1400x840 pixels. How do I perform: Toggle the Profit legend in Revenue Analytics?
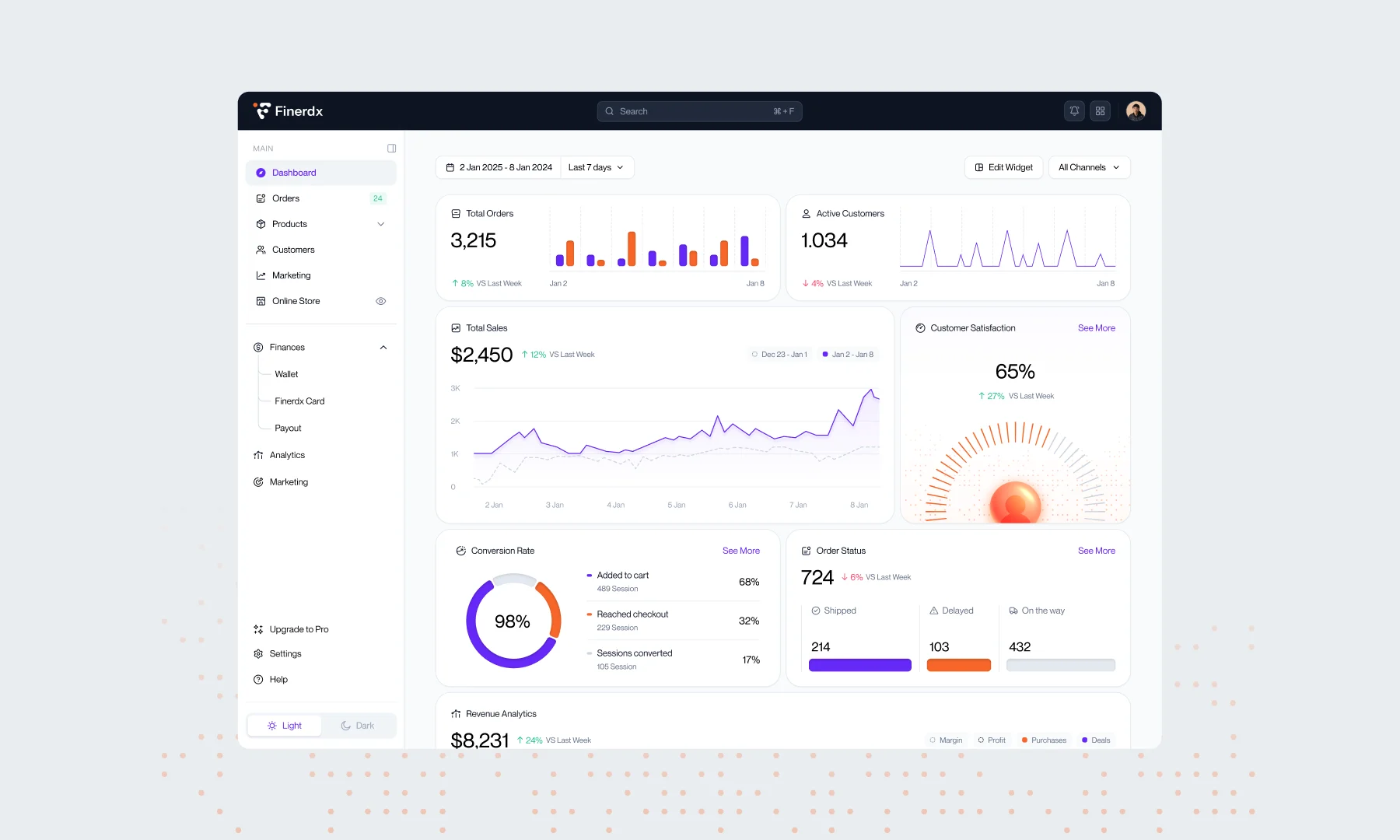click(x=992, y=740)
